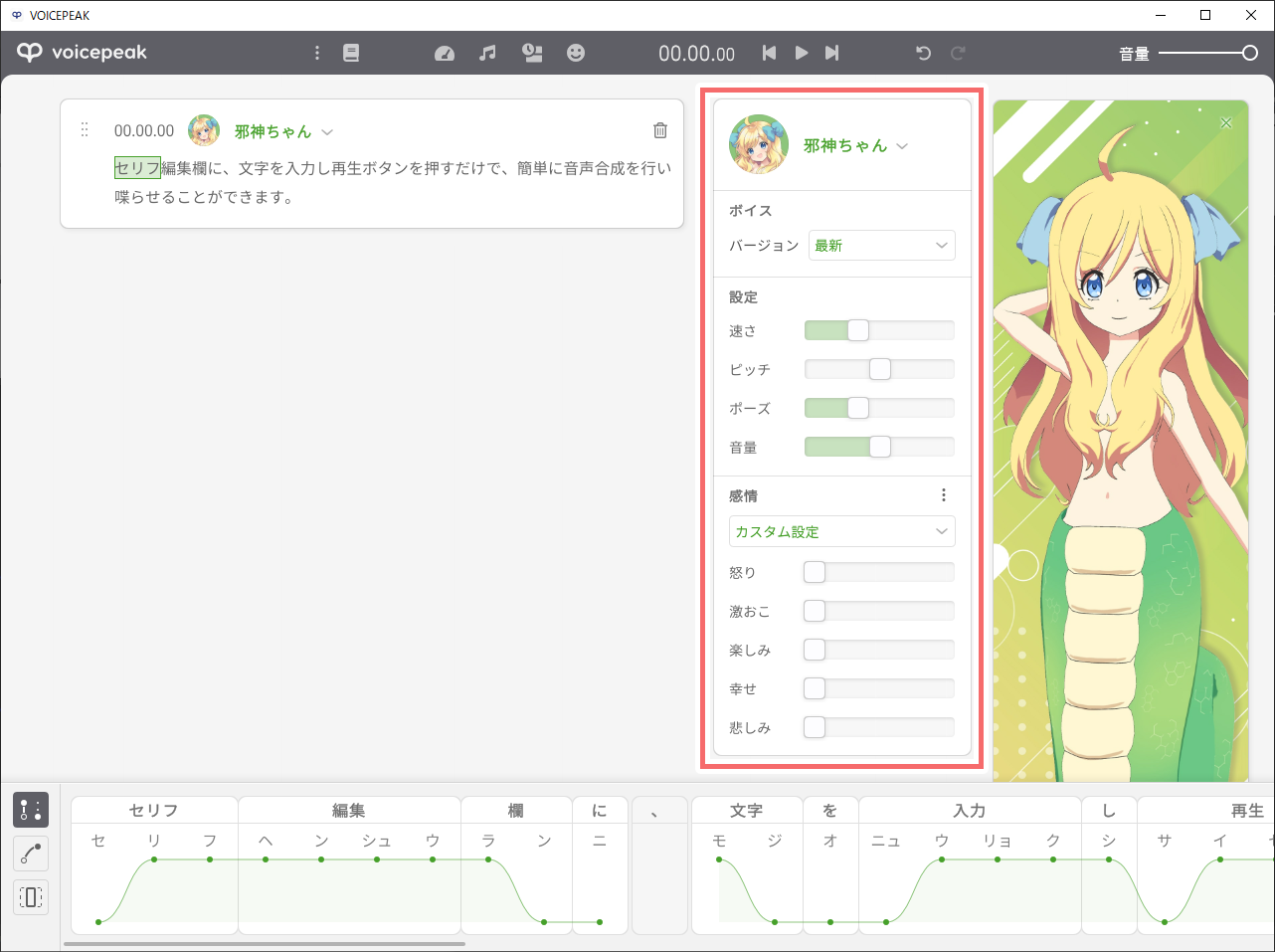The image size is (1275, 952).
Task: Adjust the 激おこ emotion slider
Action: 879,611
